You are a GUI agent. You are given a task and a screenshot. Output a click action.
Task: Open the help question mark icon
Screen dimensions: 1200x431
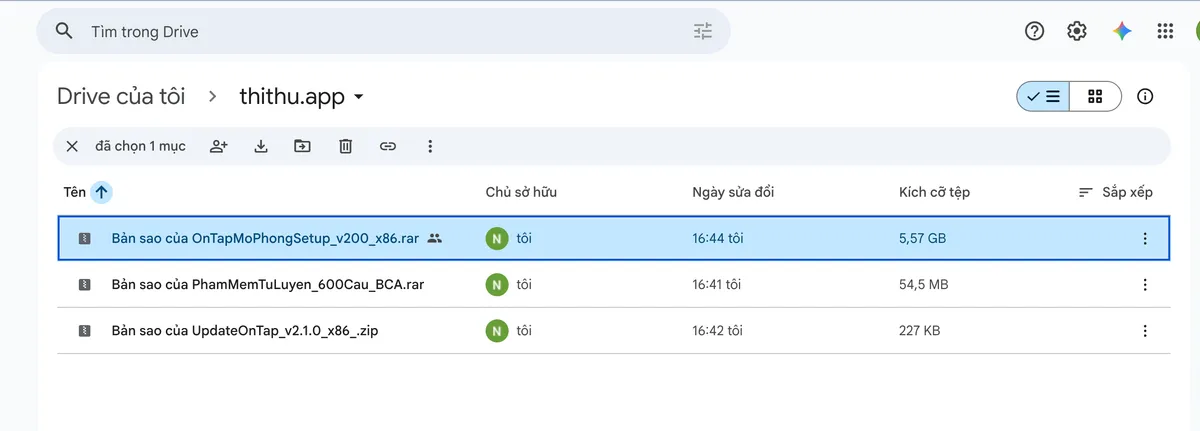1035,31
